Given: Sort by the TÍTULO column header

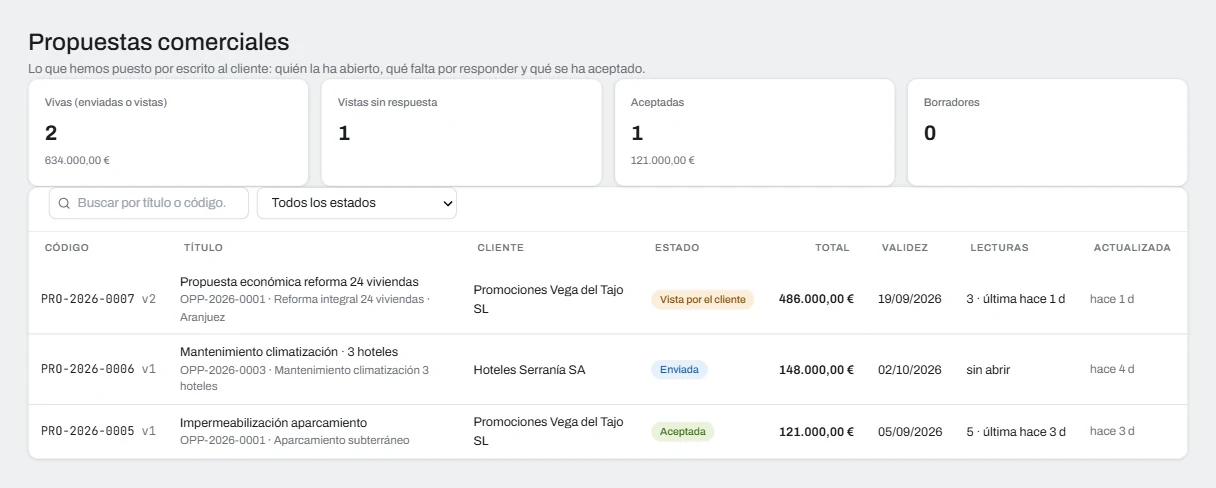Looking at the screenshot, I should tap(204, 248).
